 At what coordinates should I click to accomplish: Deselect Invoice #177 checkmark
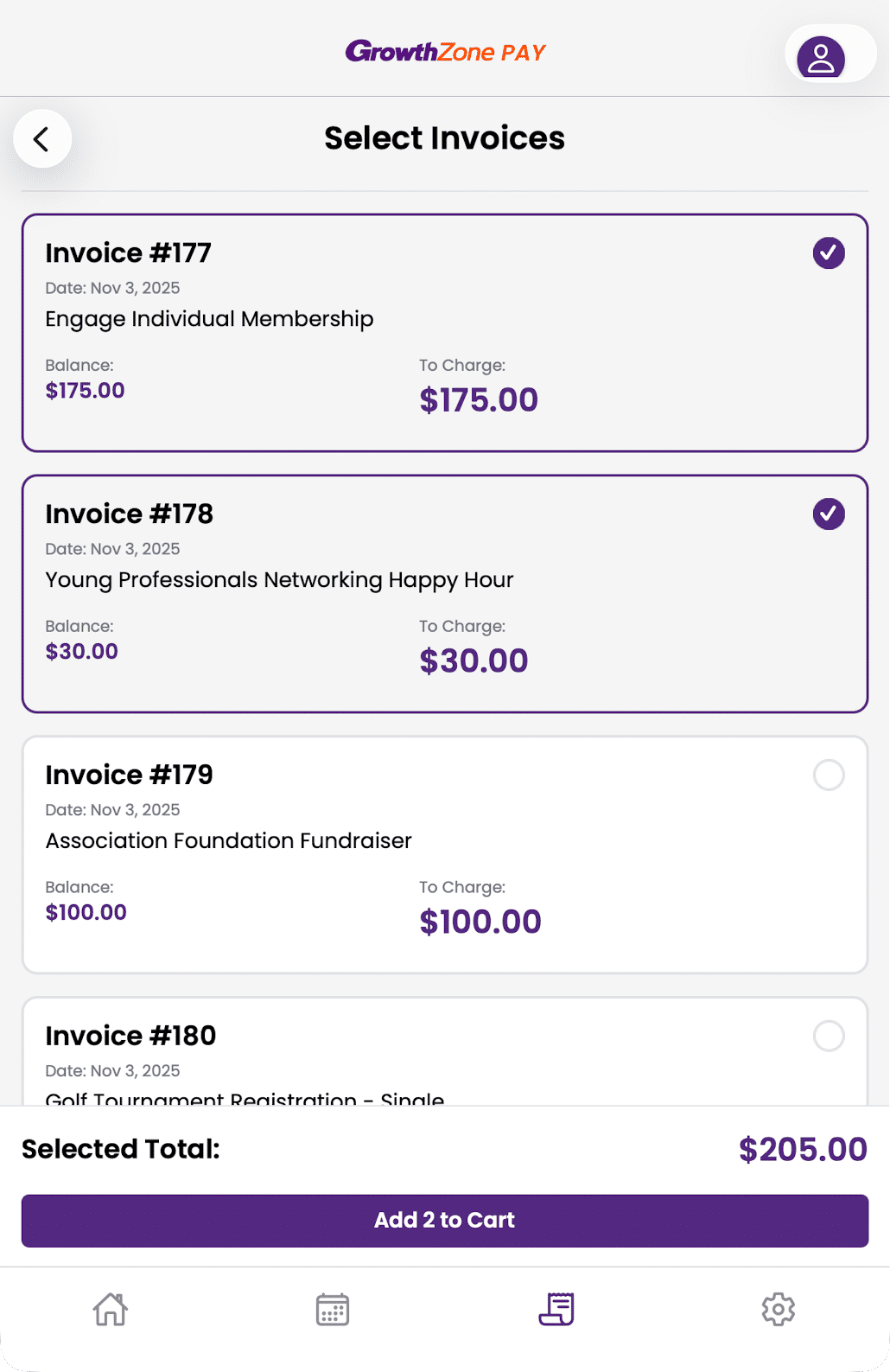point(829,253)
